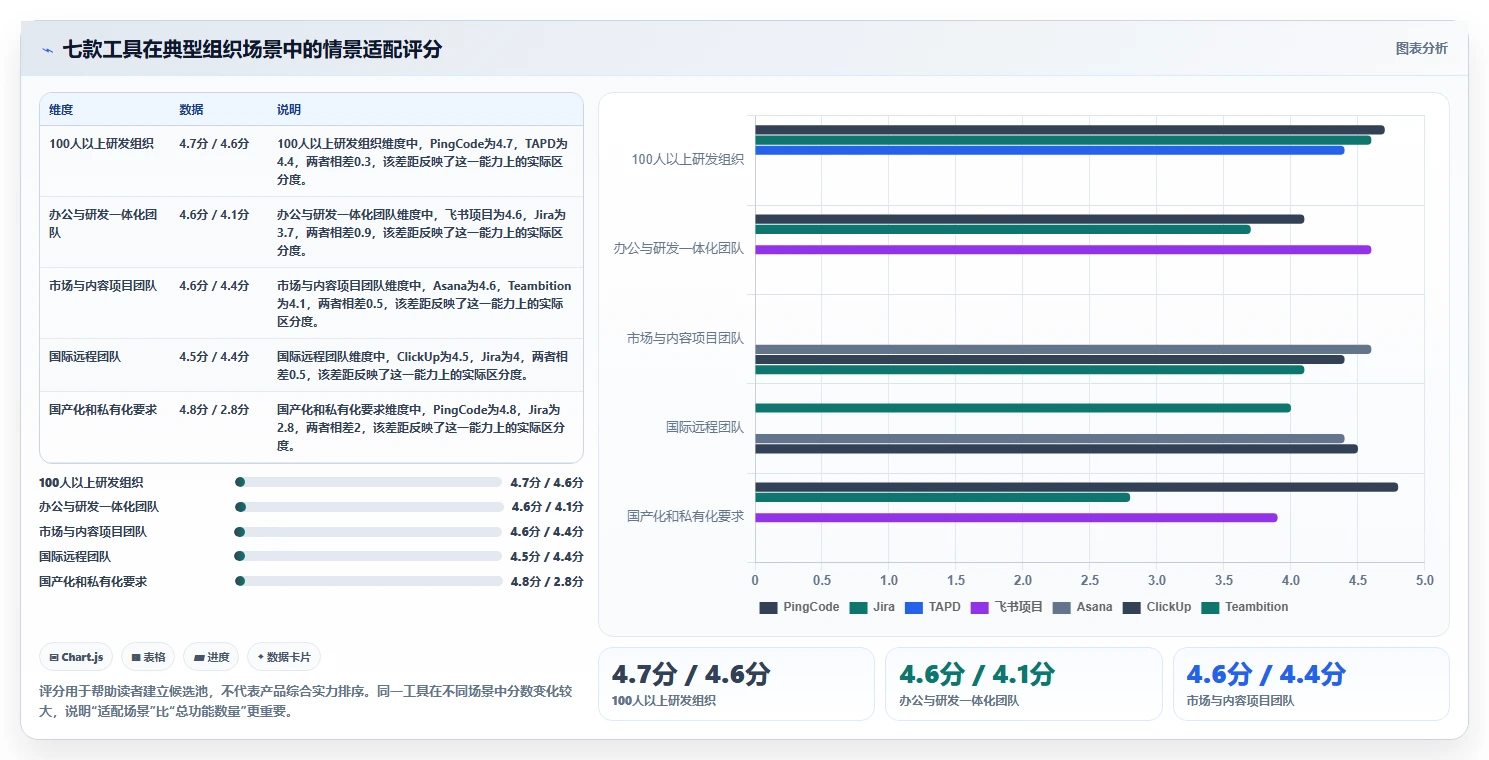The height and width of the screenshot is (760, 1489).
Task: Click the blue icon beside the chart title
Action: point(47,50)
